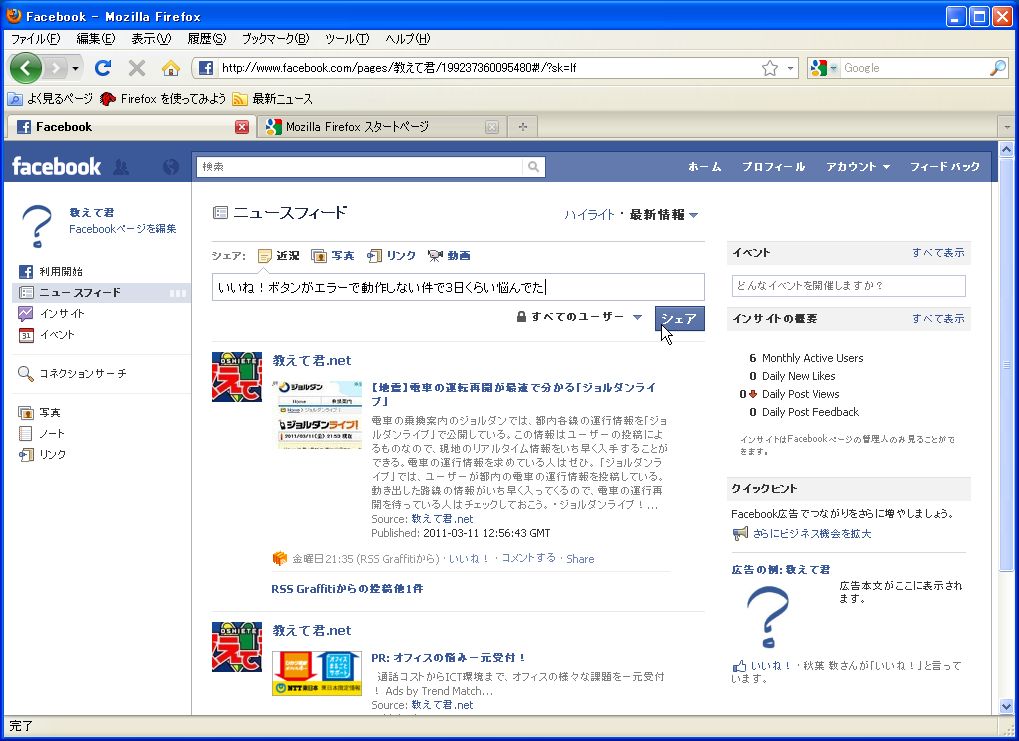Open the よく見るページ bookmark folder
This screenshot has width=1019, height=741.
coord(50,99)
